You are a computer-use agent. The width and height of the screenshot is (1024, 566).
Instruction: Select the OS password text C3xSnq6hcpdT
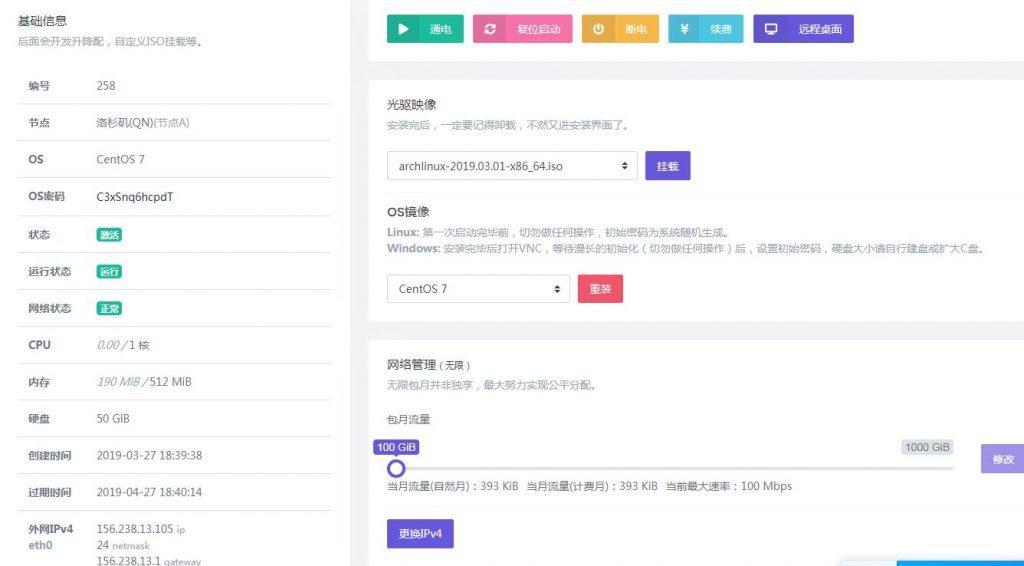point(135,197)
